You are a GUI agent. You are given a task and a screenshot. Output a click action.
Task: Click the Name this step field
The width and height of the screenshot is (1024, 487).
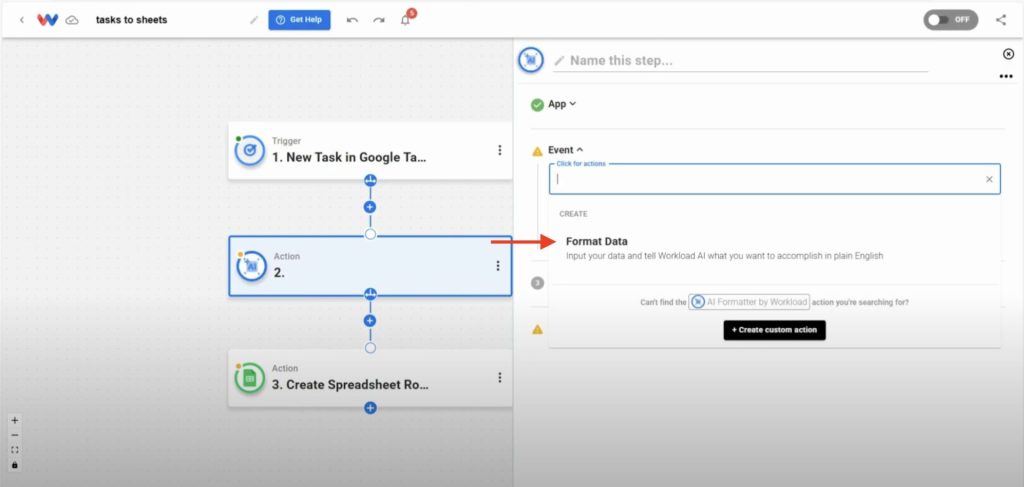740,61
